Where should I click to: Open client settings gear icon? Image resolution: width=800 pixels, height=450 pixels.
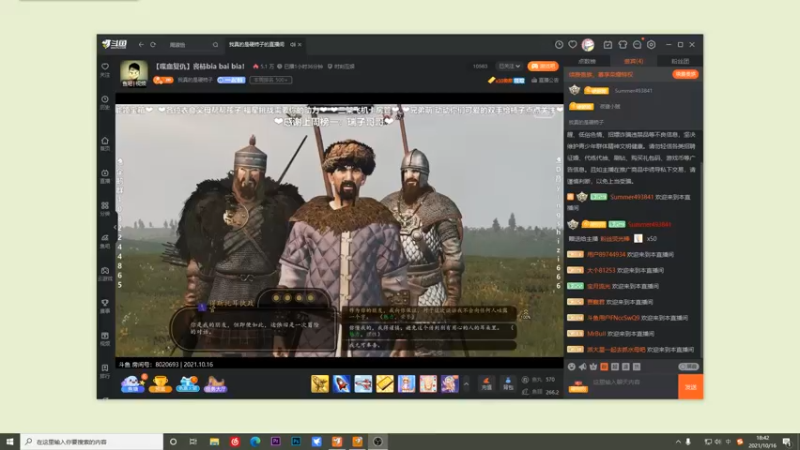coord(652,44)
